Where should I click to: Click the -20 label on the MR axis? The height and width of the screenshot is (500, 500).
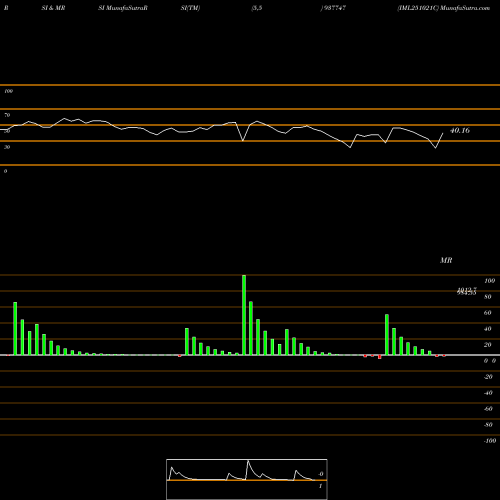[x=488, y=377]
